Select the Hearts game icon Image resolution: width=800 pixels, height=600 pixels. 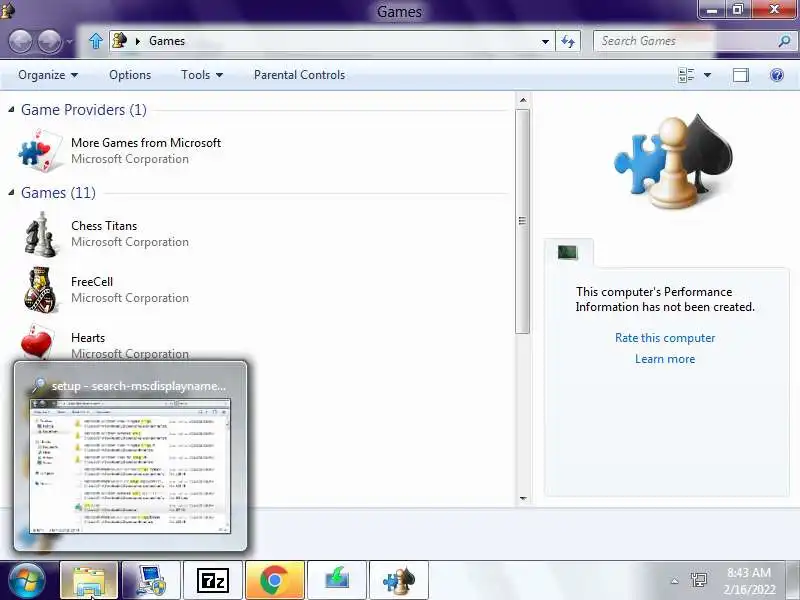click(x=37, y=342)
